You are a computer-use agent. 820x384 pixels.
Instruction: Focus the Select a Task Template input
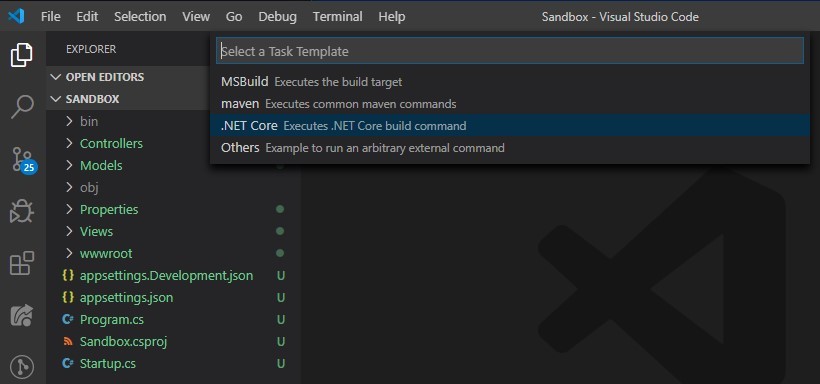(x=510, y=51)
